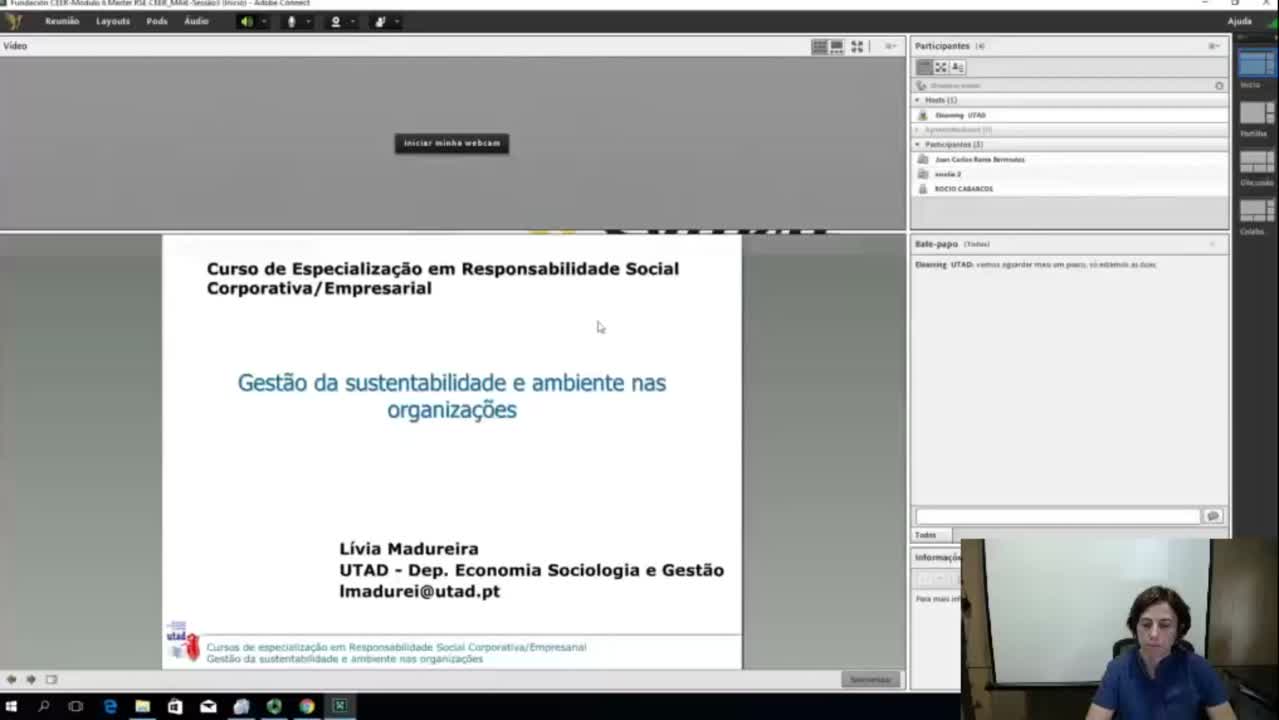
Task: Toggle grid view in the Video pod
Action: pos(818,46)
